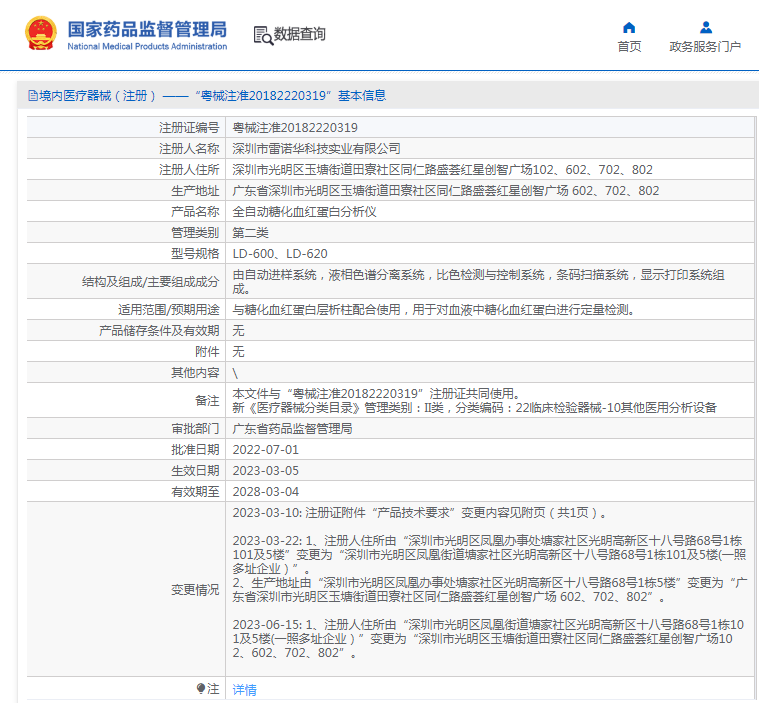Go to the 政务服务门户 menu item
Viewport: 759px width, 703px height.
[x=705, y=46]
